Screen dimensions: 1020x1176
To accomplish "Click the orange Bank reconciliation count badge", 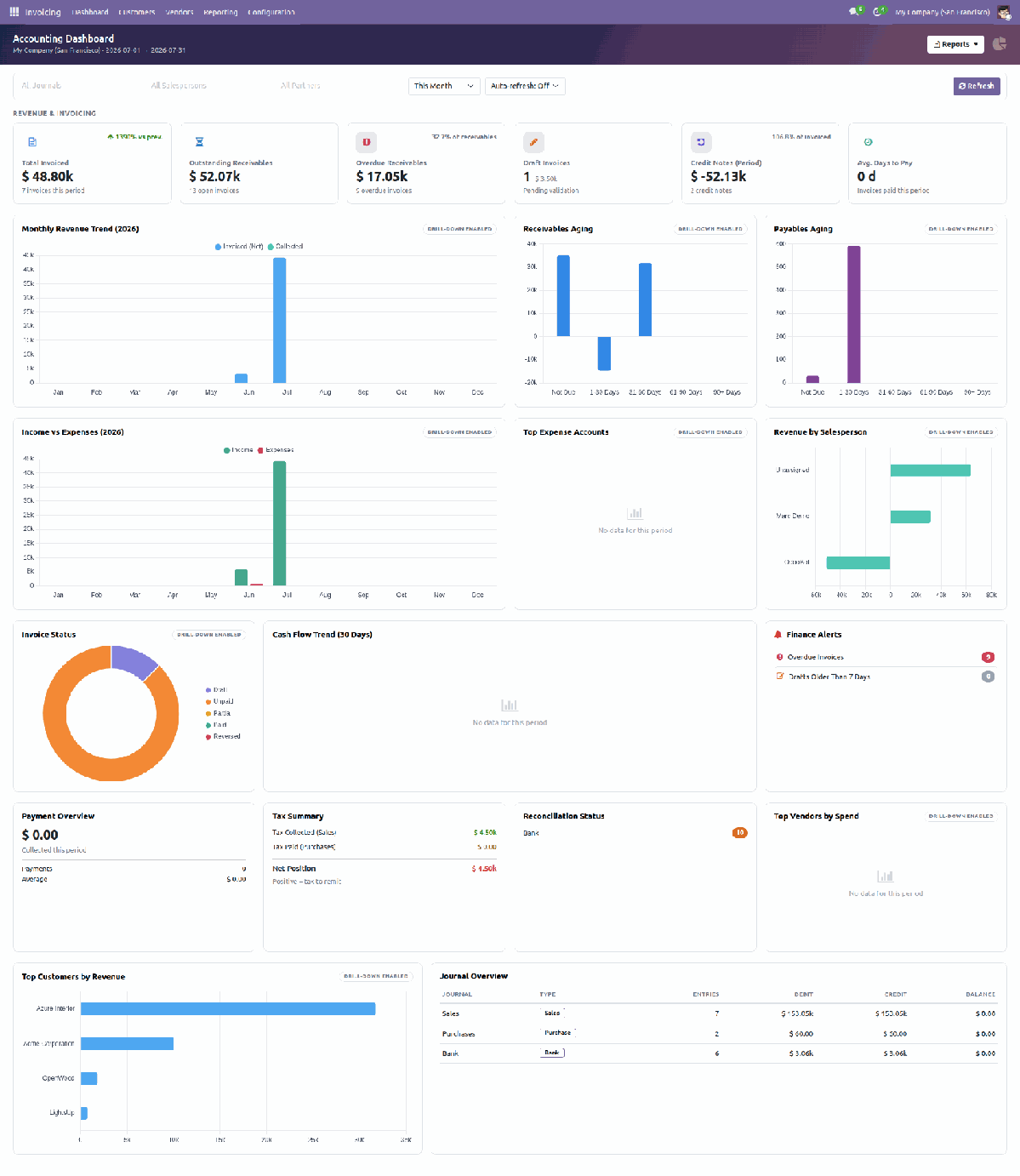I will (x=740, y=833).
